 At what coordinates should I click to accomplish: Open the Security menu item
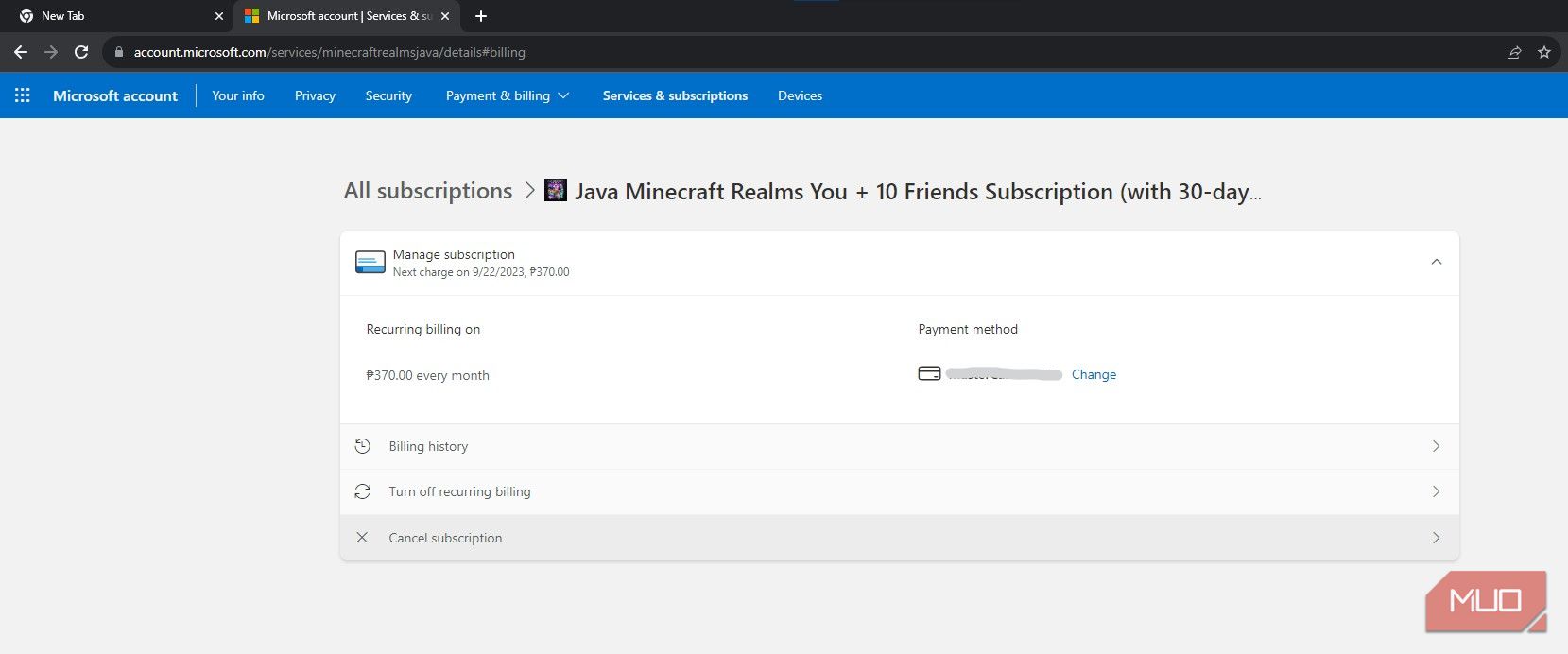point(388,95)
